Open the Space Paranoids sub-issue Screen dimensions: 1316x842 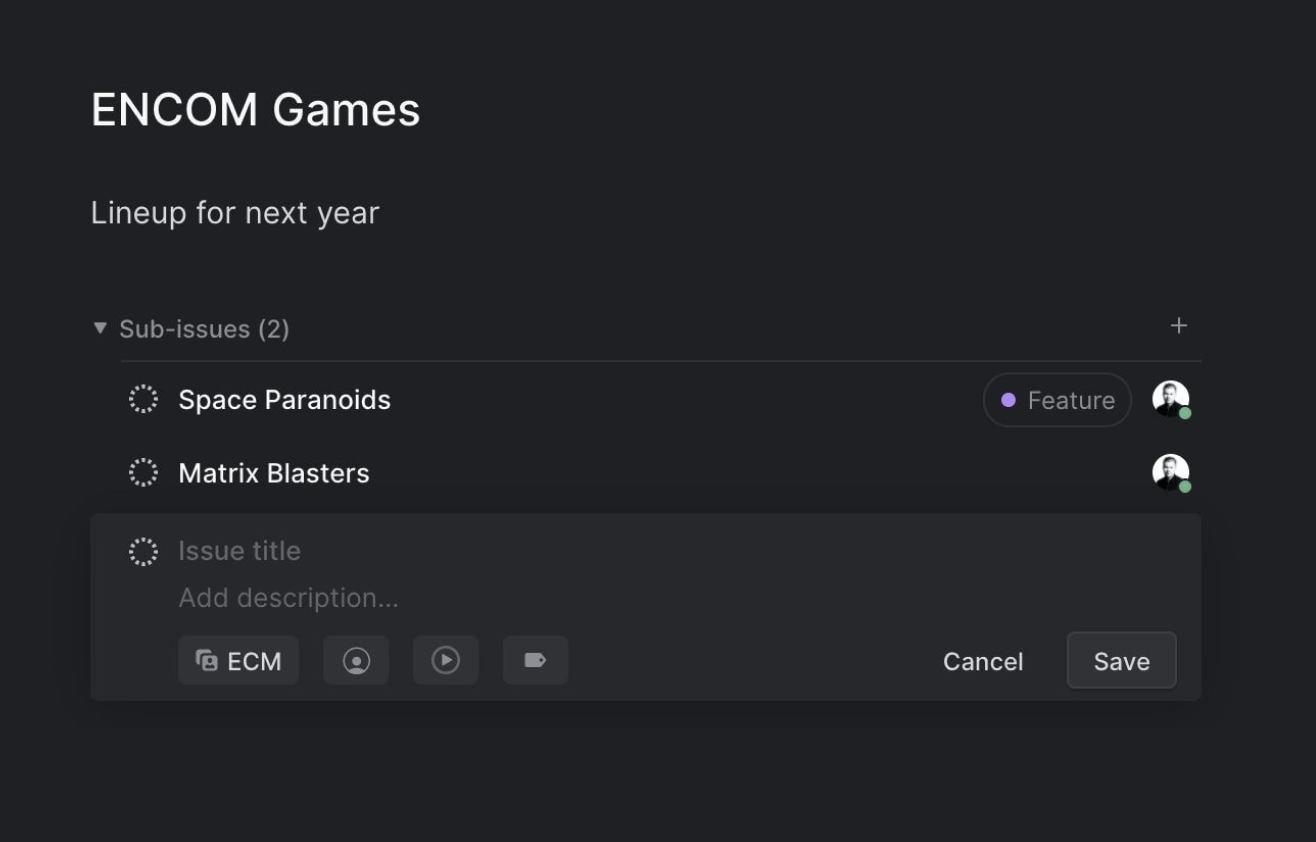tap(284, 399)
